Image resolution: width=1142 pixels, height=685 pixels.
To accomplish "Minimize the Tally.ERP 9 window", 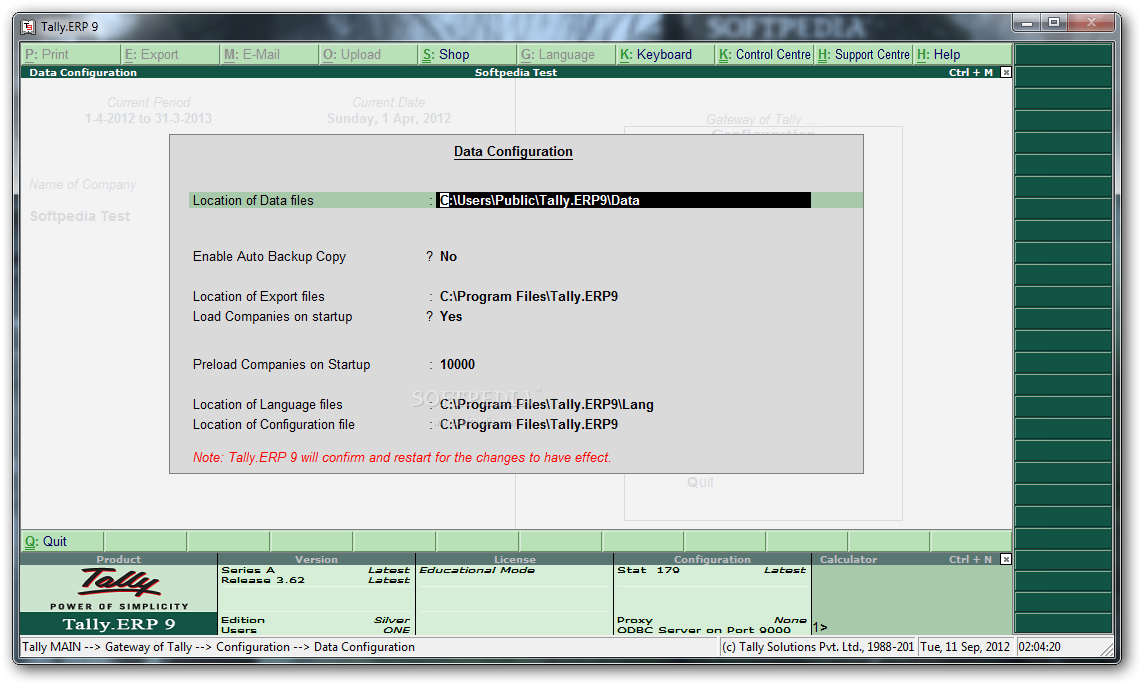I will point(1027,23).
